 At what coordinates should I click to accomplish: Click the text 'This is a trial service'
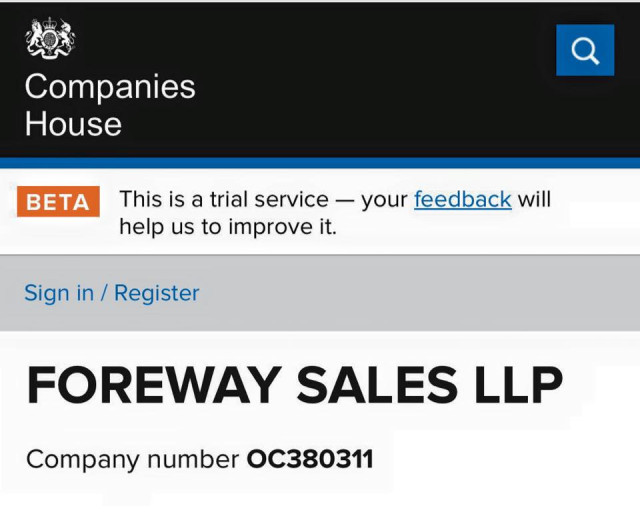[x=223, y=199]
